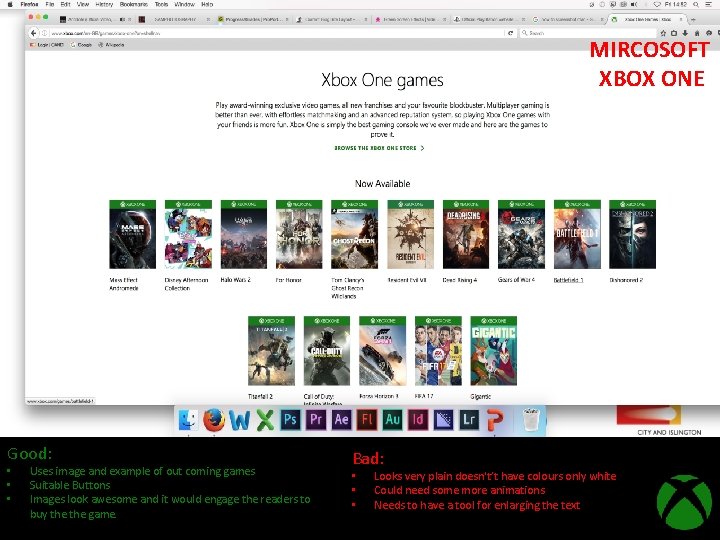Open the Apple menu
The height and width of the screenshot is (540, 720).
[x=10, y=4]
